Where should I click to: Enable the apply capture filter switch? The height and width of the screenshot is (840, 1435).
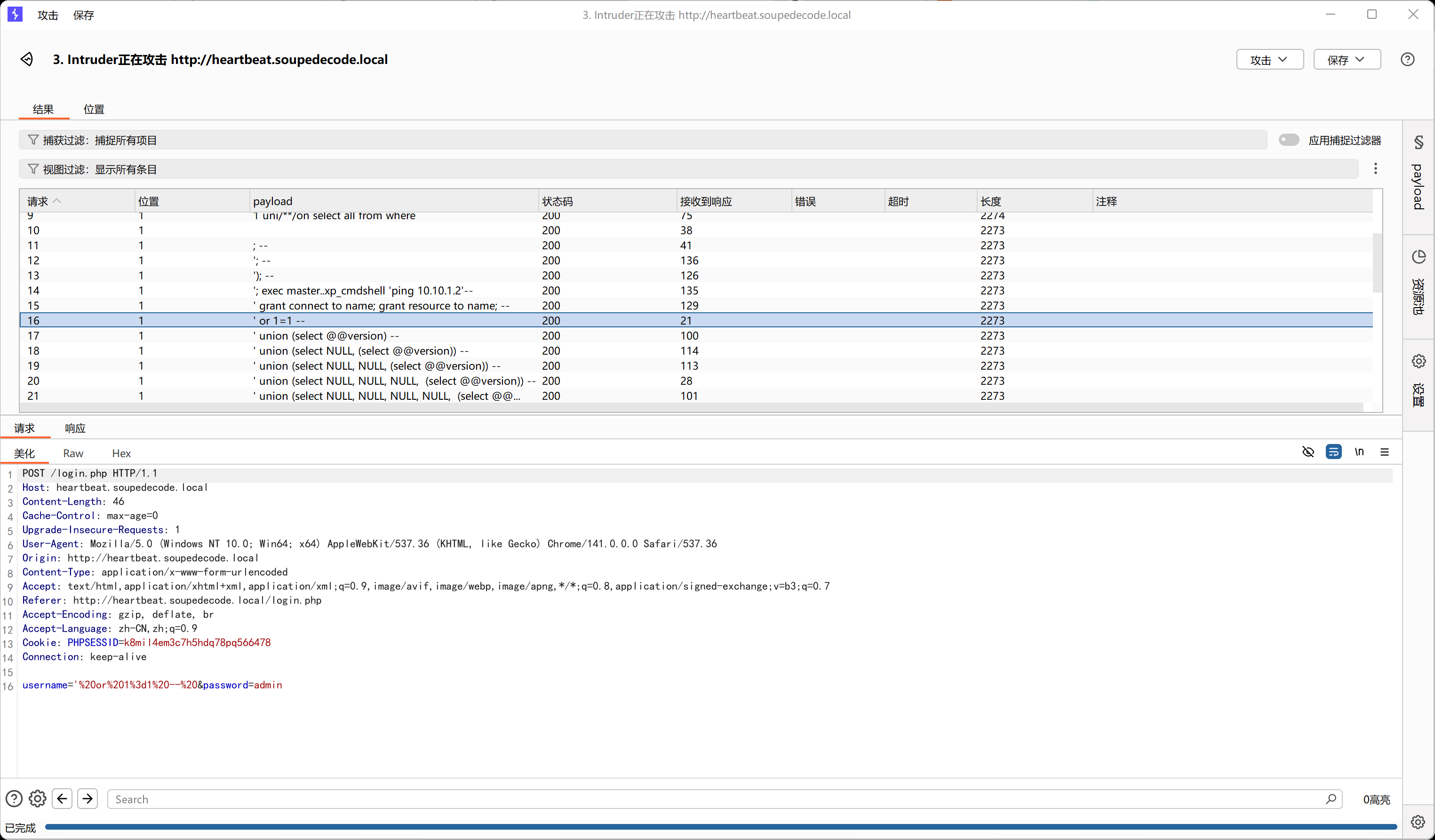pyautogui.click(x=1288, y=140)
